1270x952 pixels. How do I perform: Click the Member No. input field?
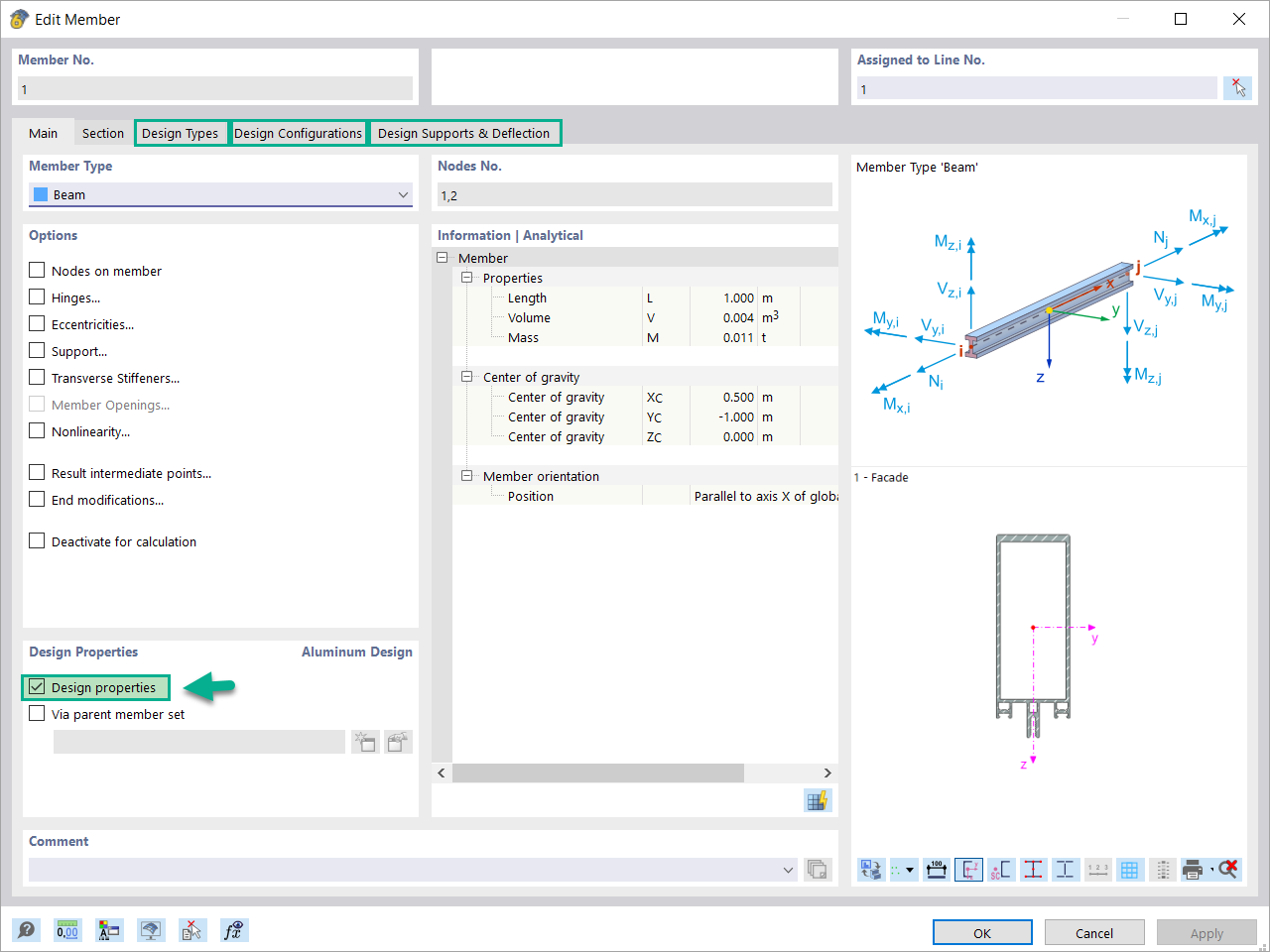pos(215,88)
